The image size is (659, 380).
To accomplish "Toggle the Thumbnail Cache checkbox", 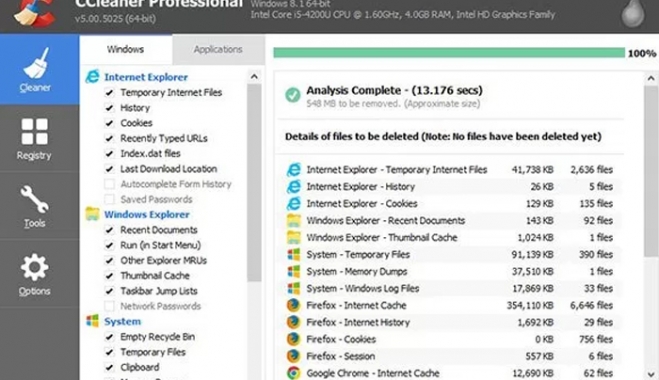I will pyautogui.click(x=109, y=276).
